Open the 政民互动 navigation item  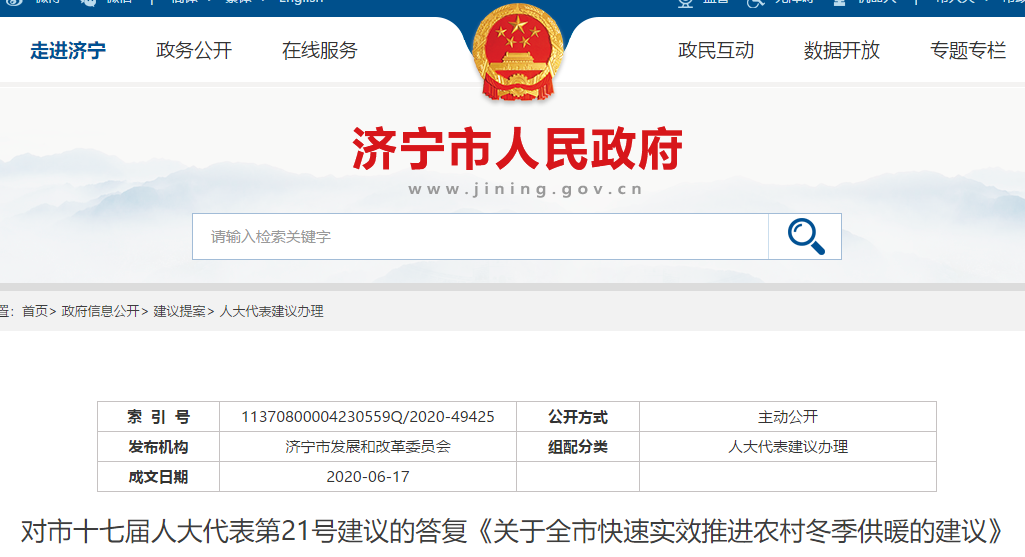(x=716, y=51)
